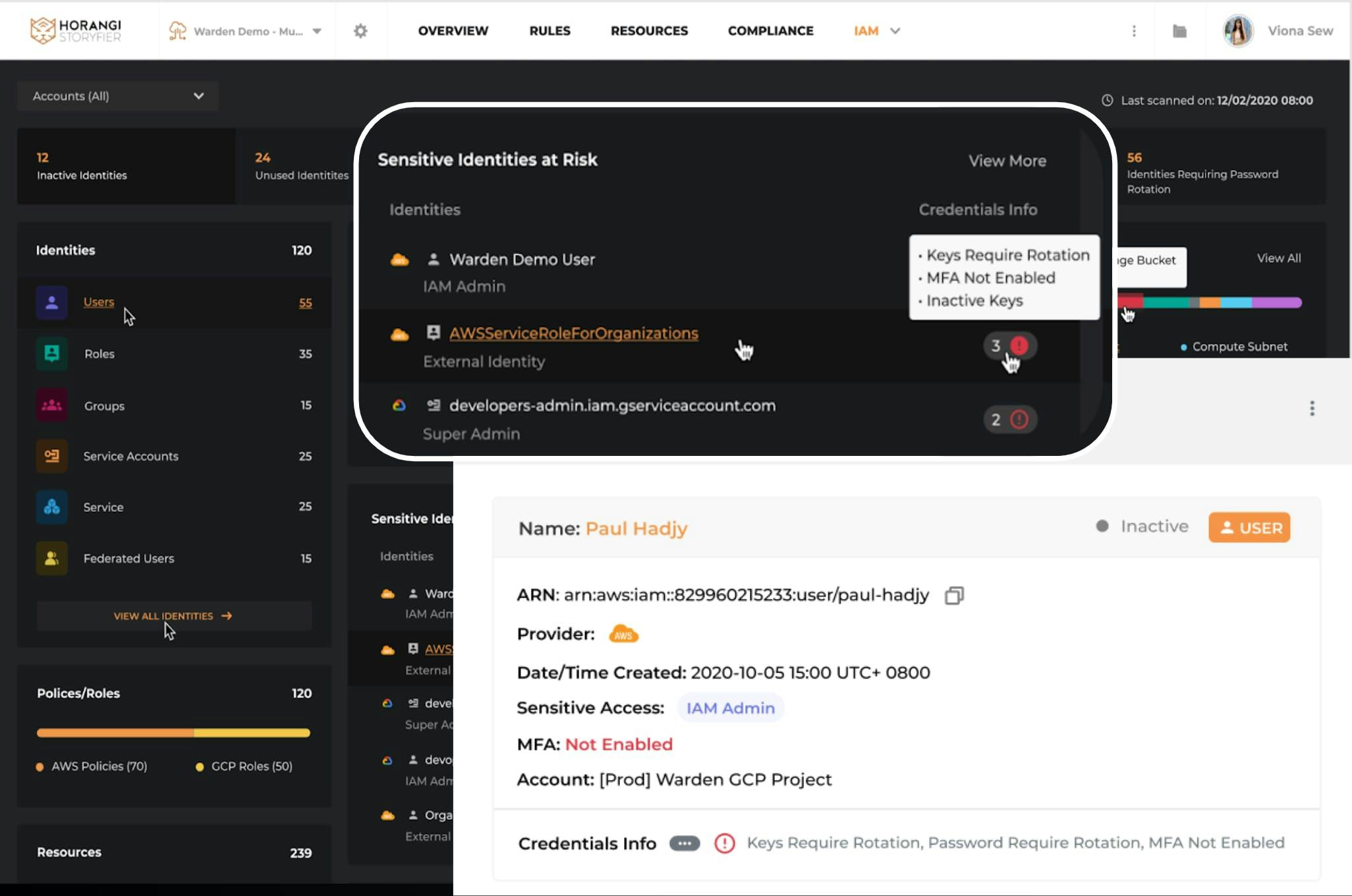The height and width of the screenshot is (896, 1352).
Task: Select the Service Accounts row
Action: tap(174, 456)
